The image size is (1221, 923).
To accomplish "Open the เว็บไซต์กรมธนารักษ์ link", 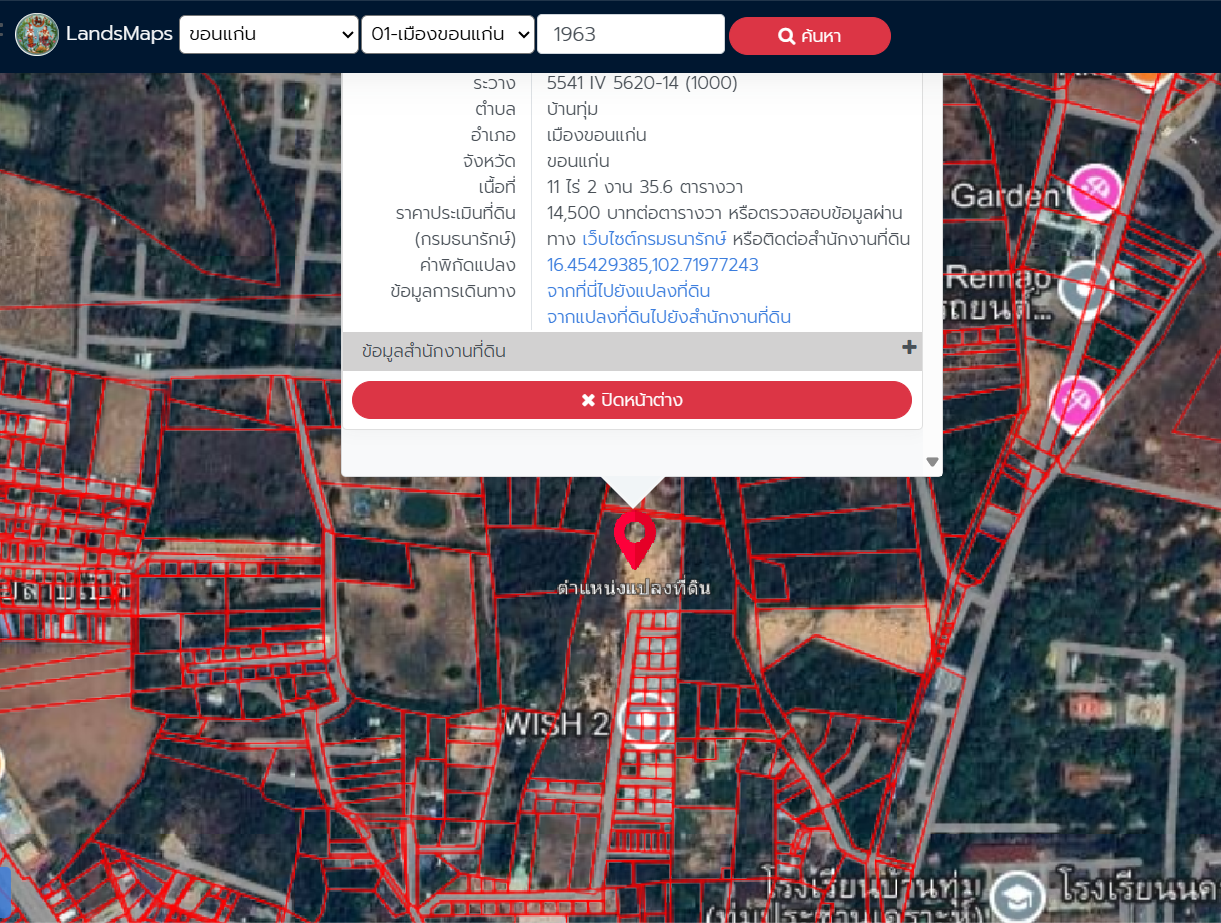I will (654, 240).
